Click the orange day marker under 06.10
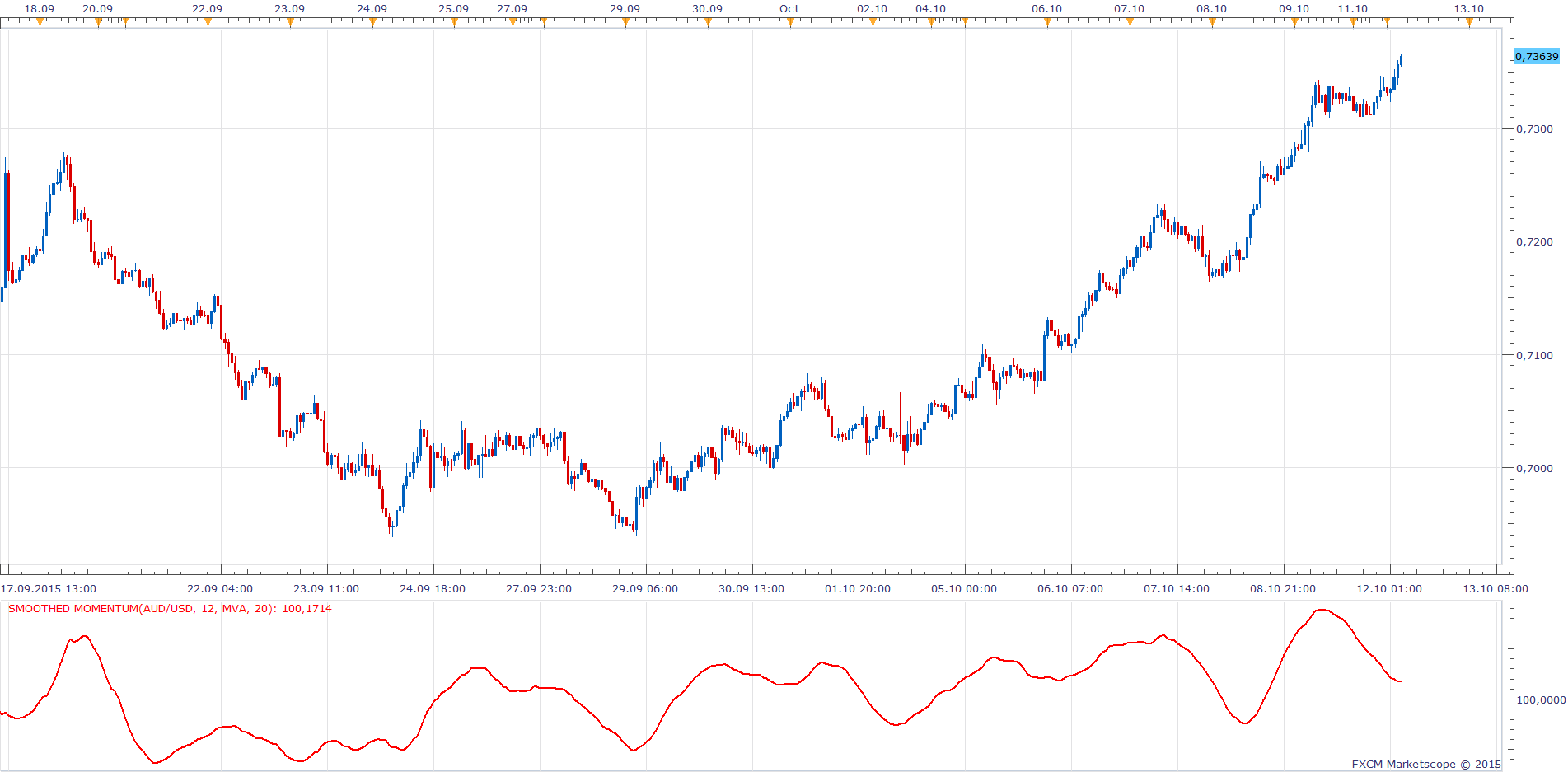Viewport: 1568px width, 772px height. (1047, 22)
